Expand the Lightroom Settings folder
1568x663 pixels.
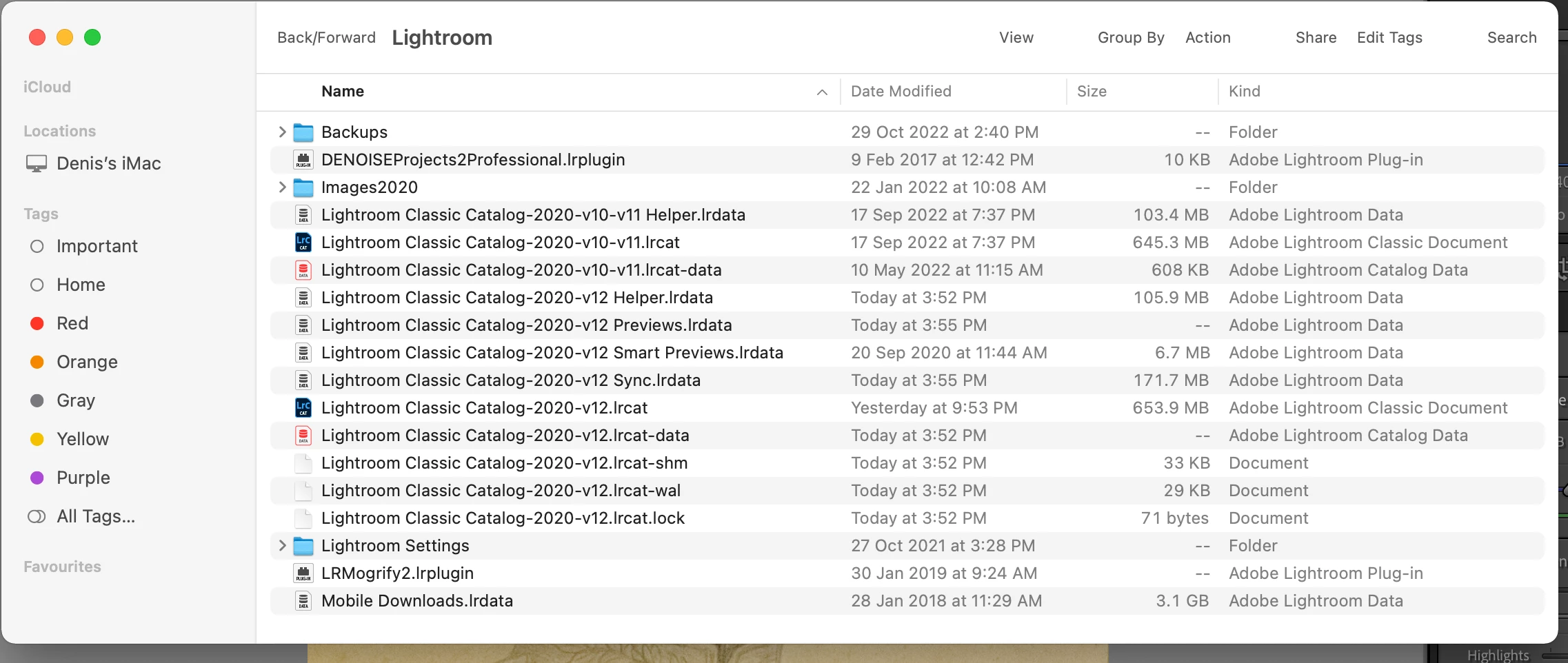282,545
